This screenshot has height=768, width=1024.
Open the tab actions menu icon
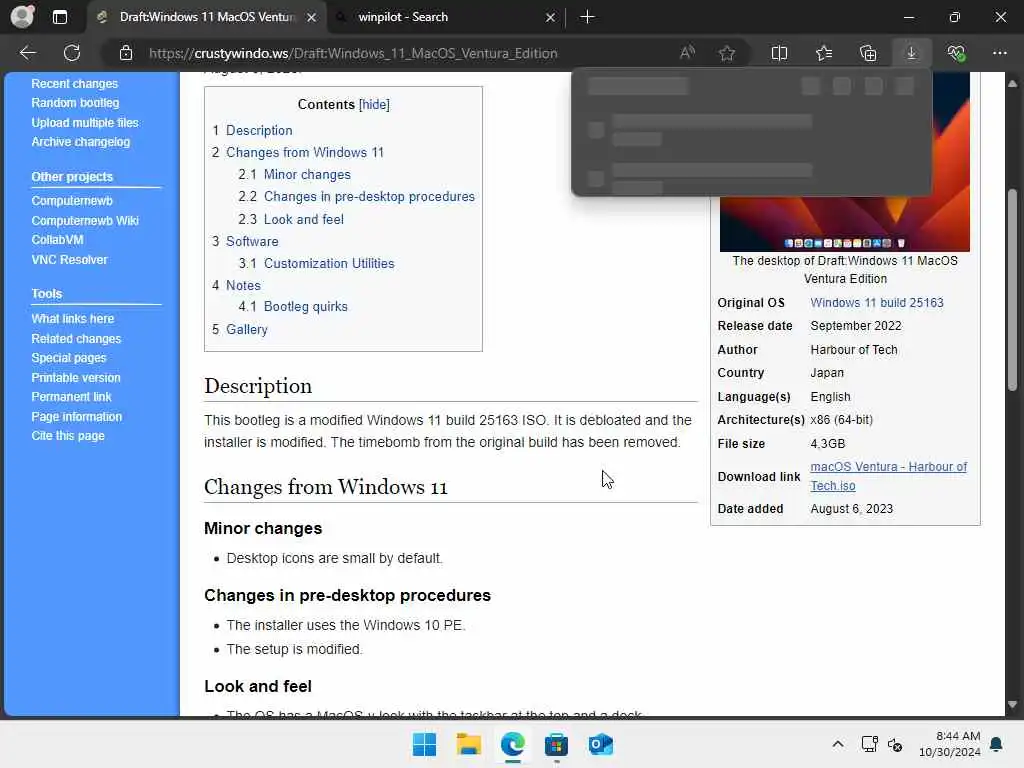click(59, 17)
